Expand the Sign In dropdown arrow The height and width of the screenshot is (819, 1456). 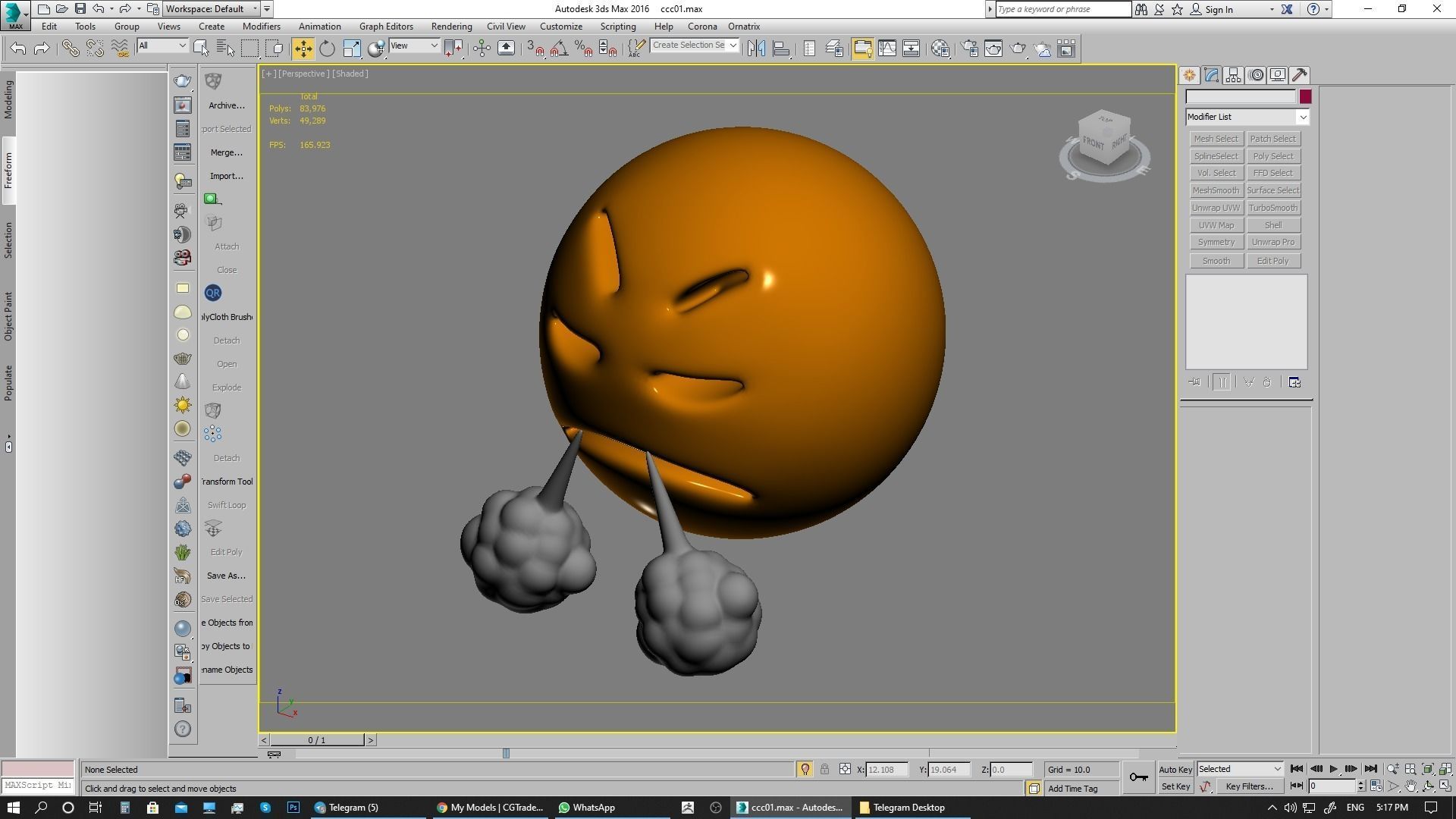pos(1272,9)
